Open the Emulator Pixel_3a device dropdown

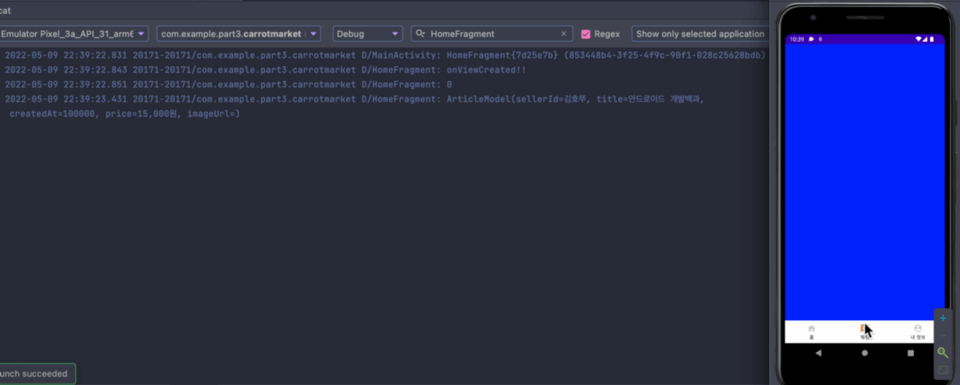[73, 34]
